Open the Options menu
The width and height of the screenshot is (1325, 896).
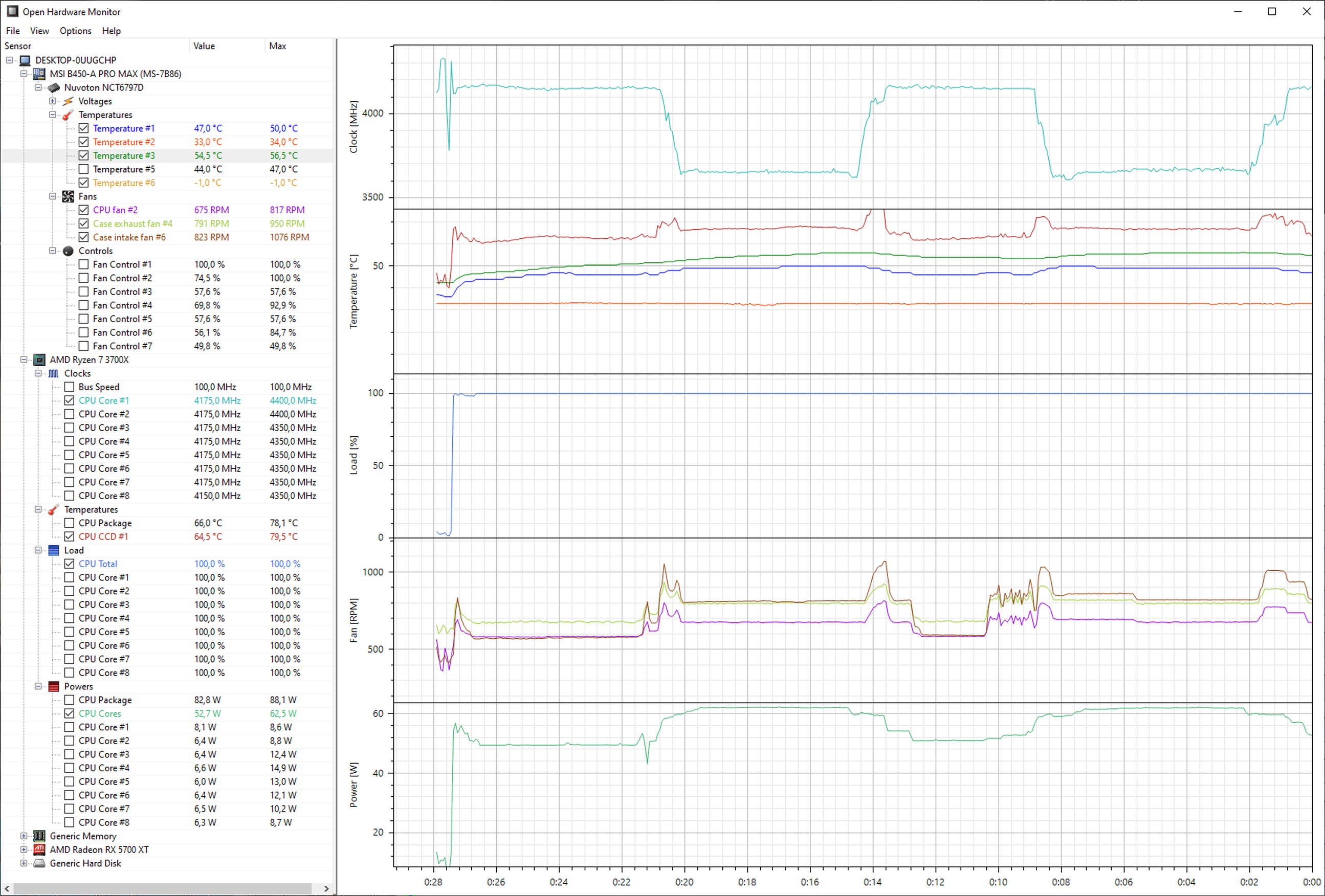(x=75, y=31)
